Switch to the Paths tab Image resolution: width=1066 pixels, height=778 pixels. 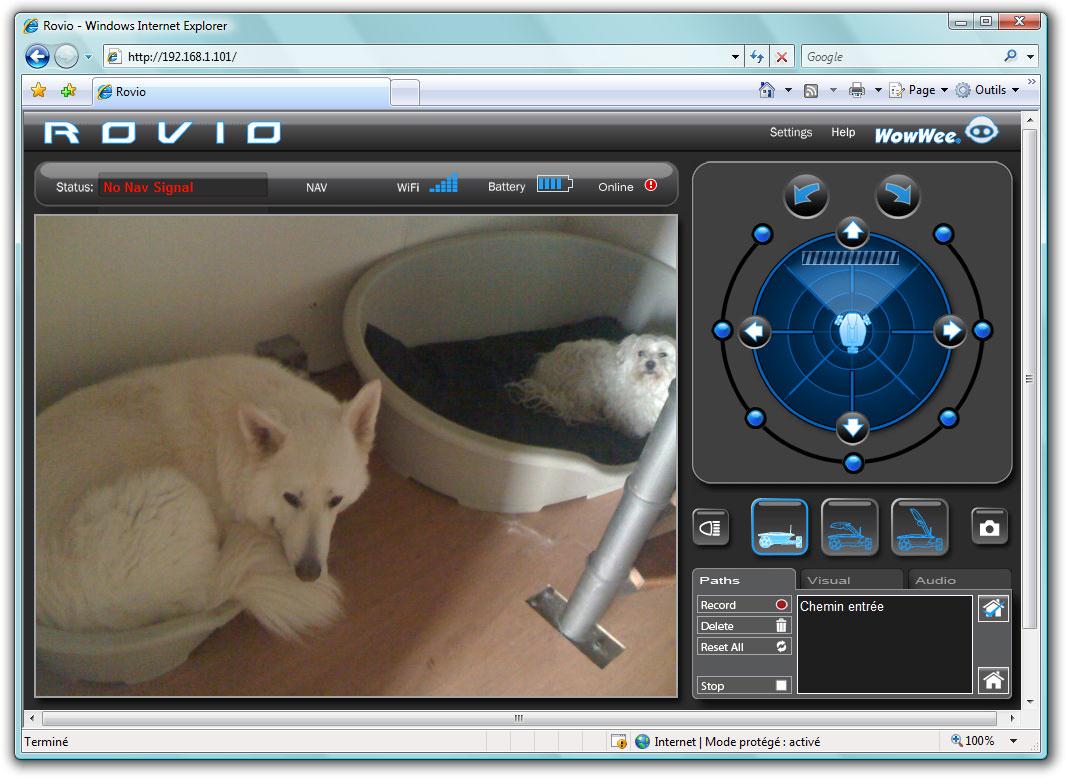click(x=744, y=580)
